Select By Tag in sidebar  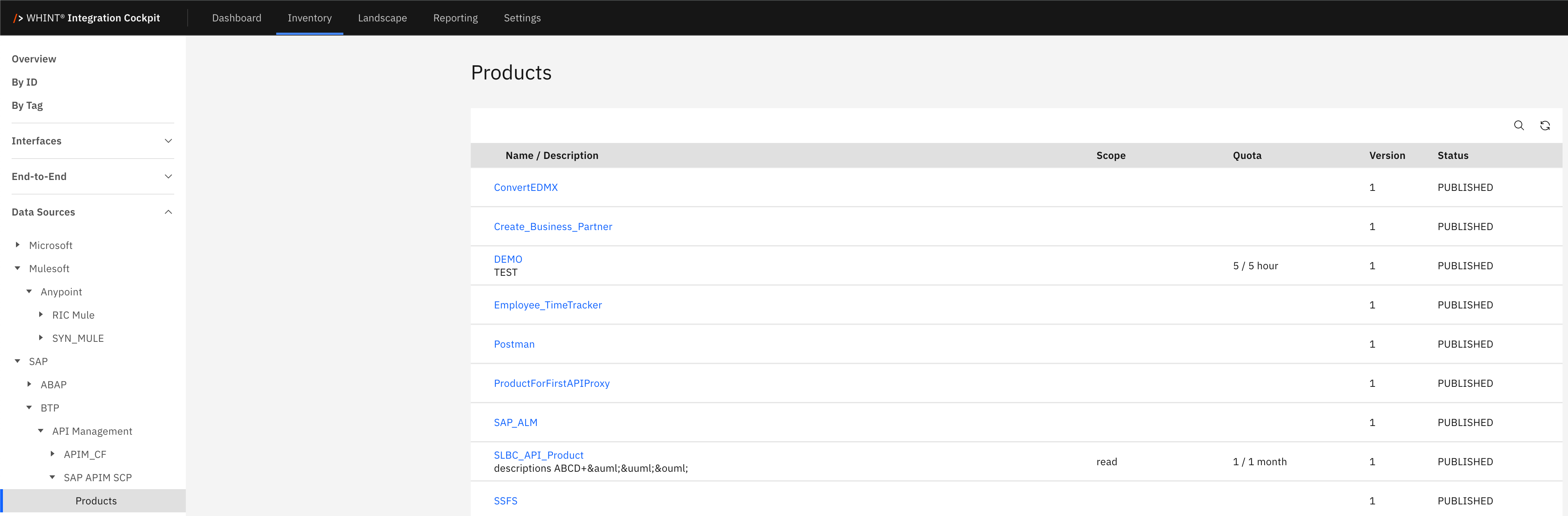click(27, 105)
